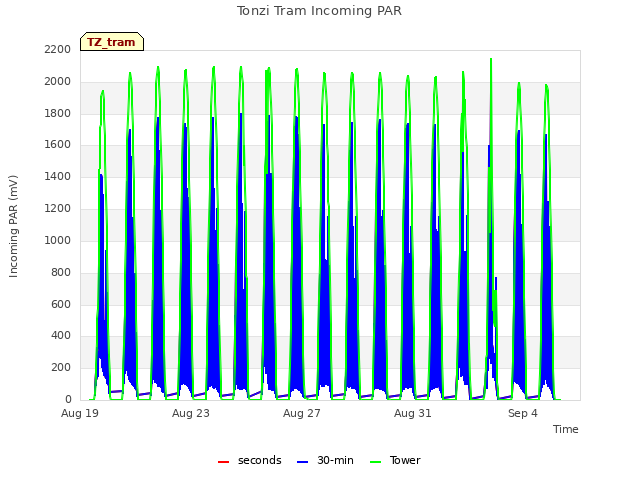Click the 1200 y-axis tick value
Viewport: 640px width, 480px height.
point(58,209)
